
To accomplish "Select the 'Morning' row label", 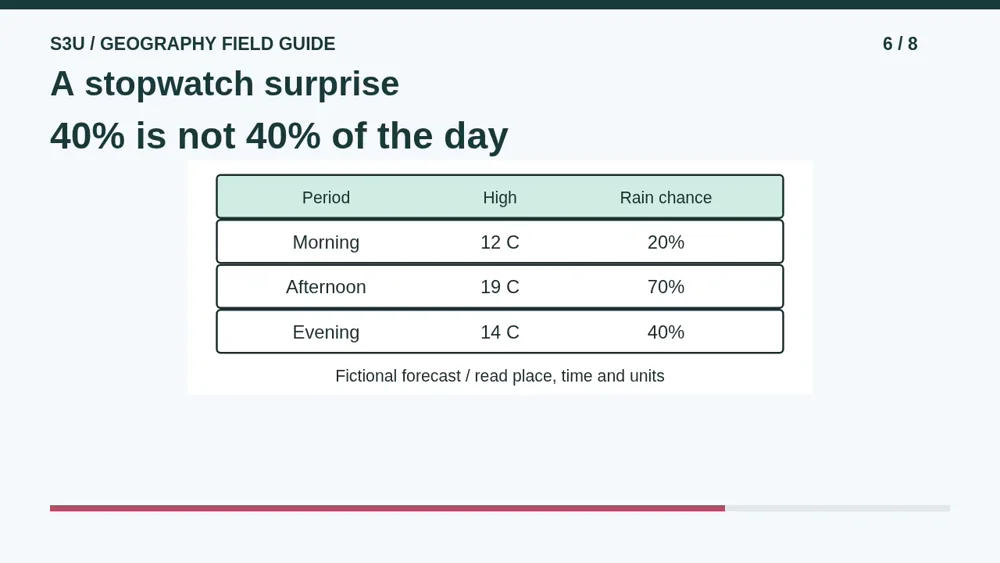I will point(326,242).
